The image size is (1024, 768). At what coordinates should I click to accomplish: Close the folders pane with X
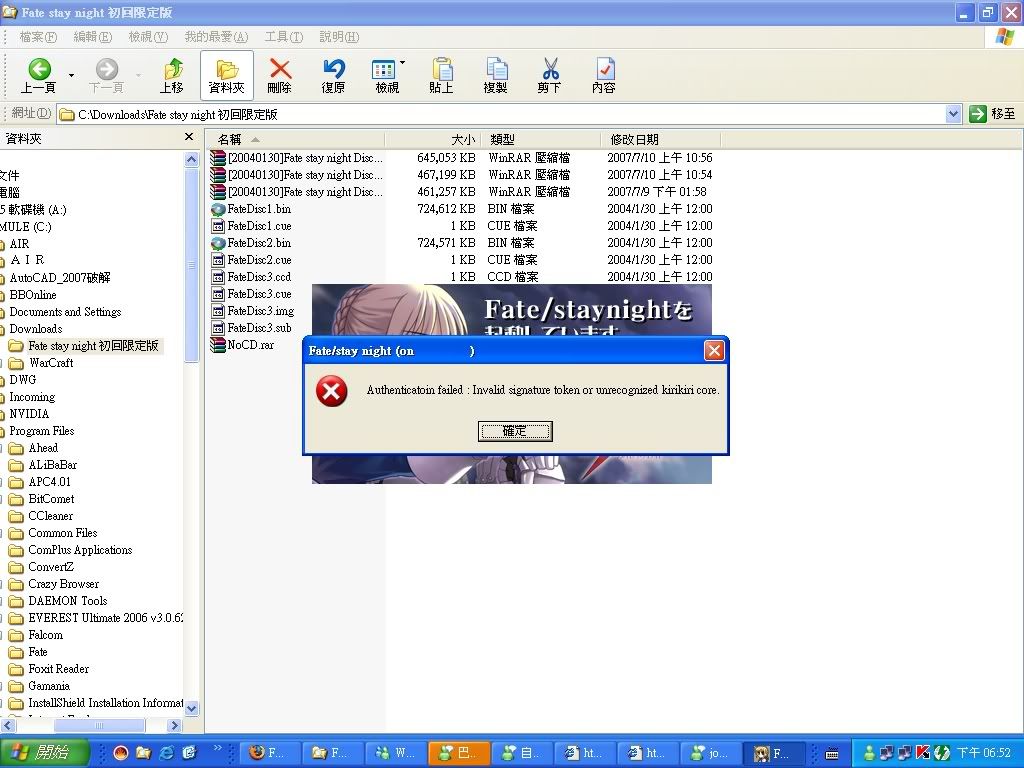tap(189, 137)
